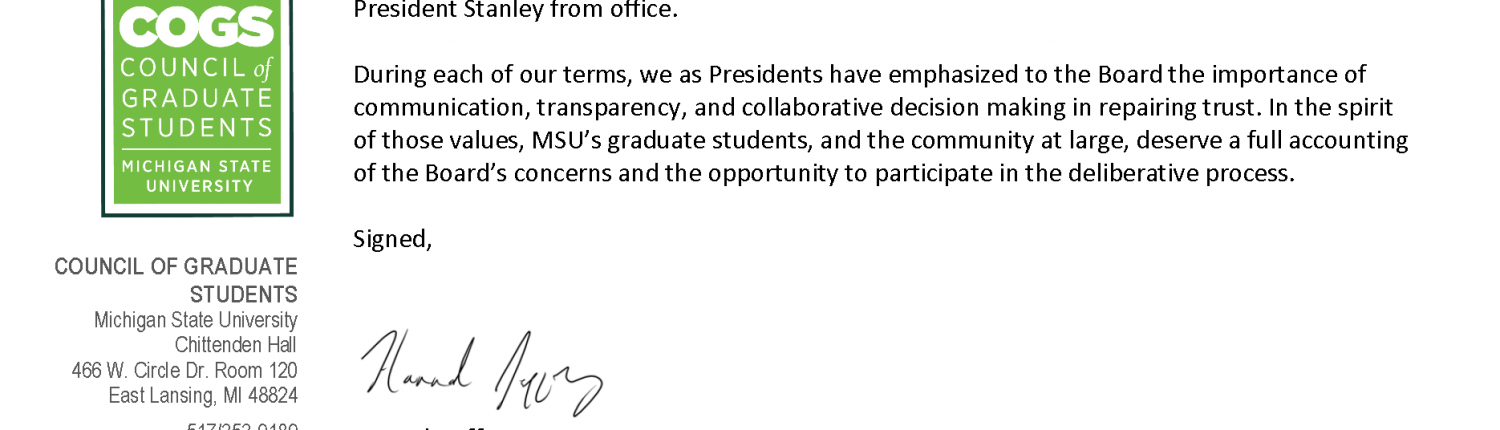Click the line starting 'of those values, MSU's'

click(881, 141)
